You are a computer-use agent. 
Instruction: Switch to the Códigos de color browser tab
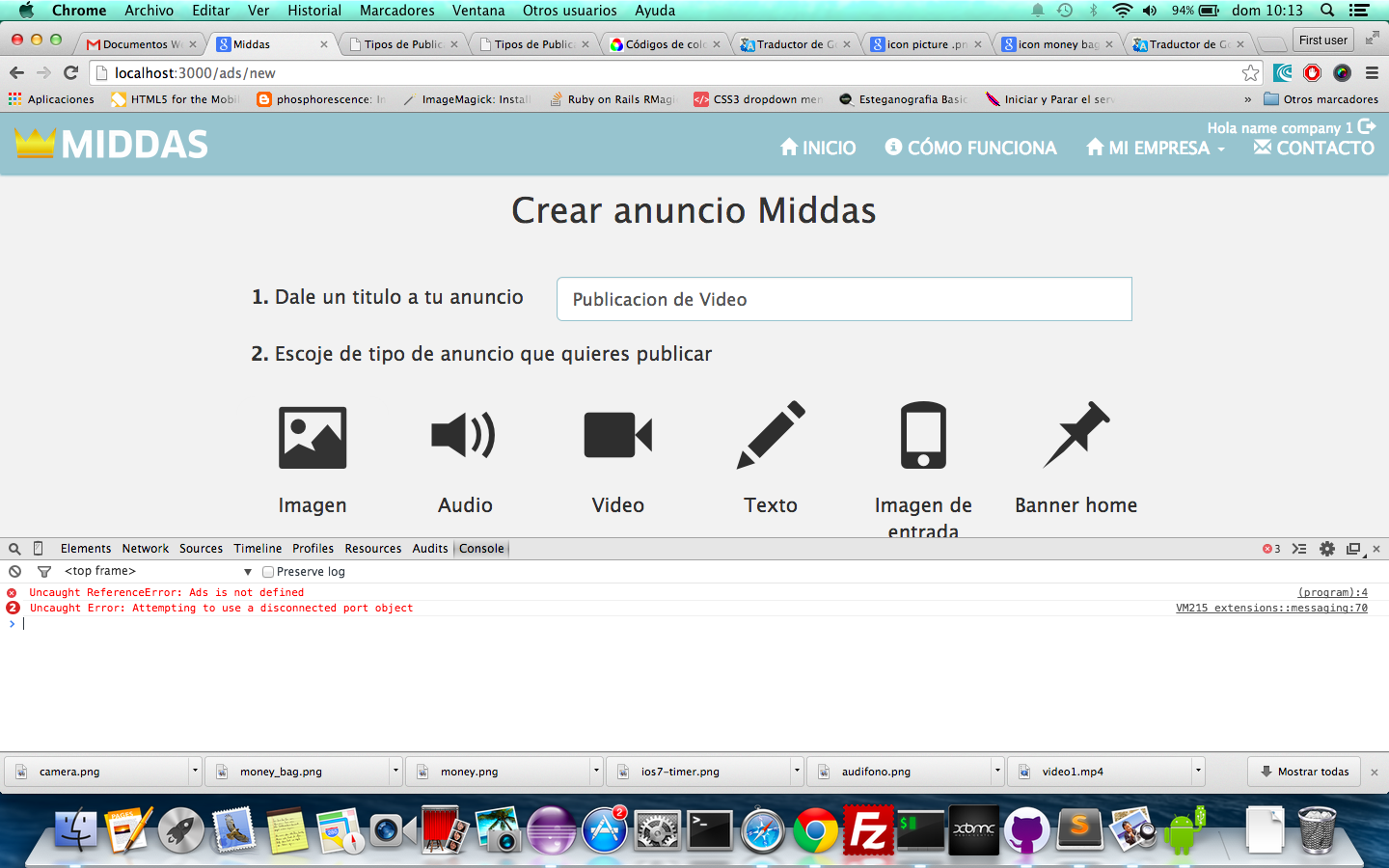pos(666,44)
